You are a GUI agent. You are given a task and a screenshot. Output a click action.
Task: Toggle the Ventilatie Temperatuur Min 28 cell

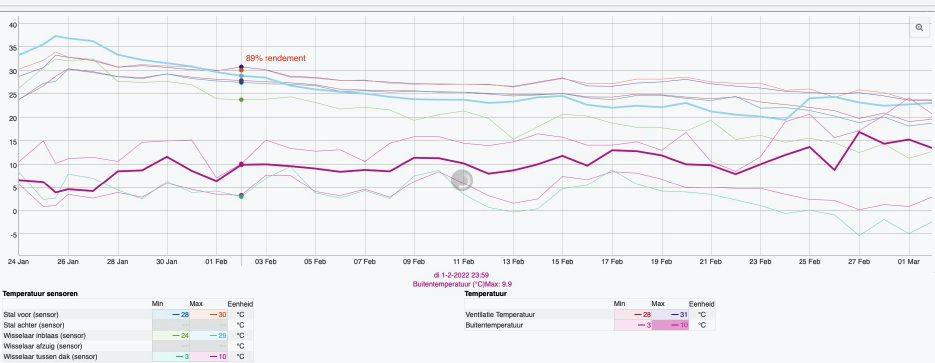tap(633, 315)
